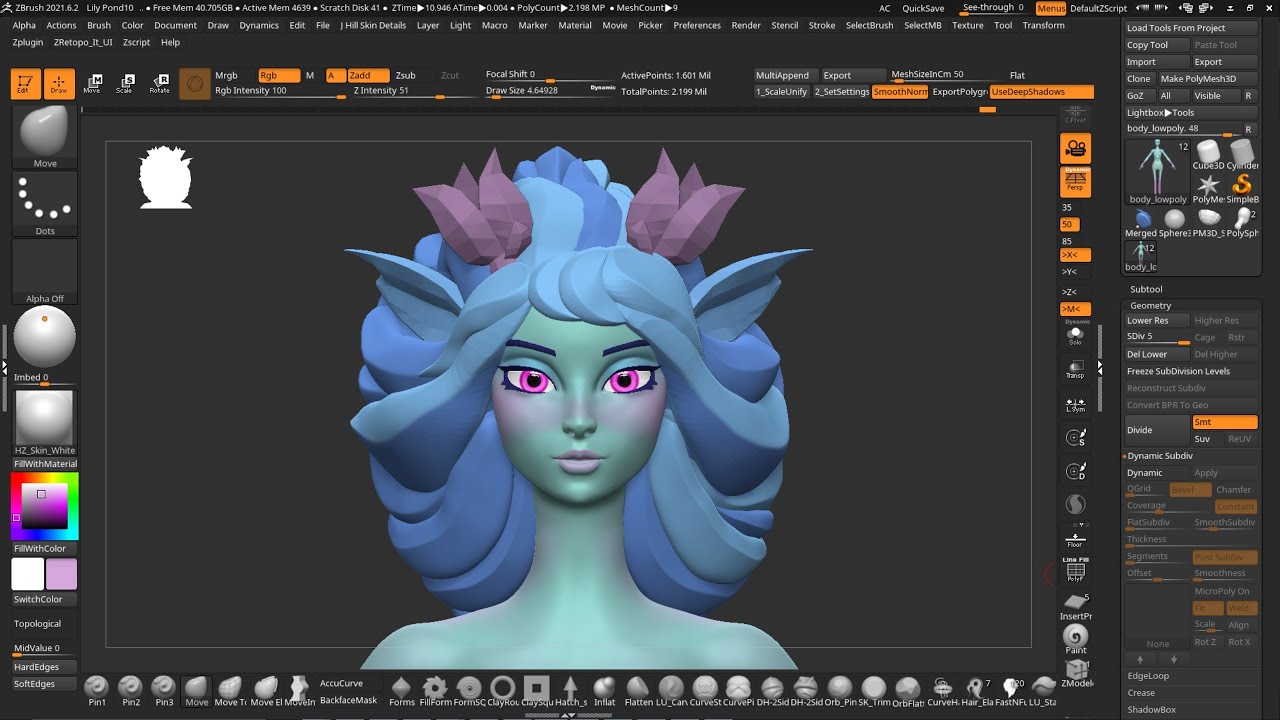Image resolution: width=1280 pixels, height=720 pixels.
Task: Select the lavender secondary color swatch
Action: pos(61,574)
